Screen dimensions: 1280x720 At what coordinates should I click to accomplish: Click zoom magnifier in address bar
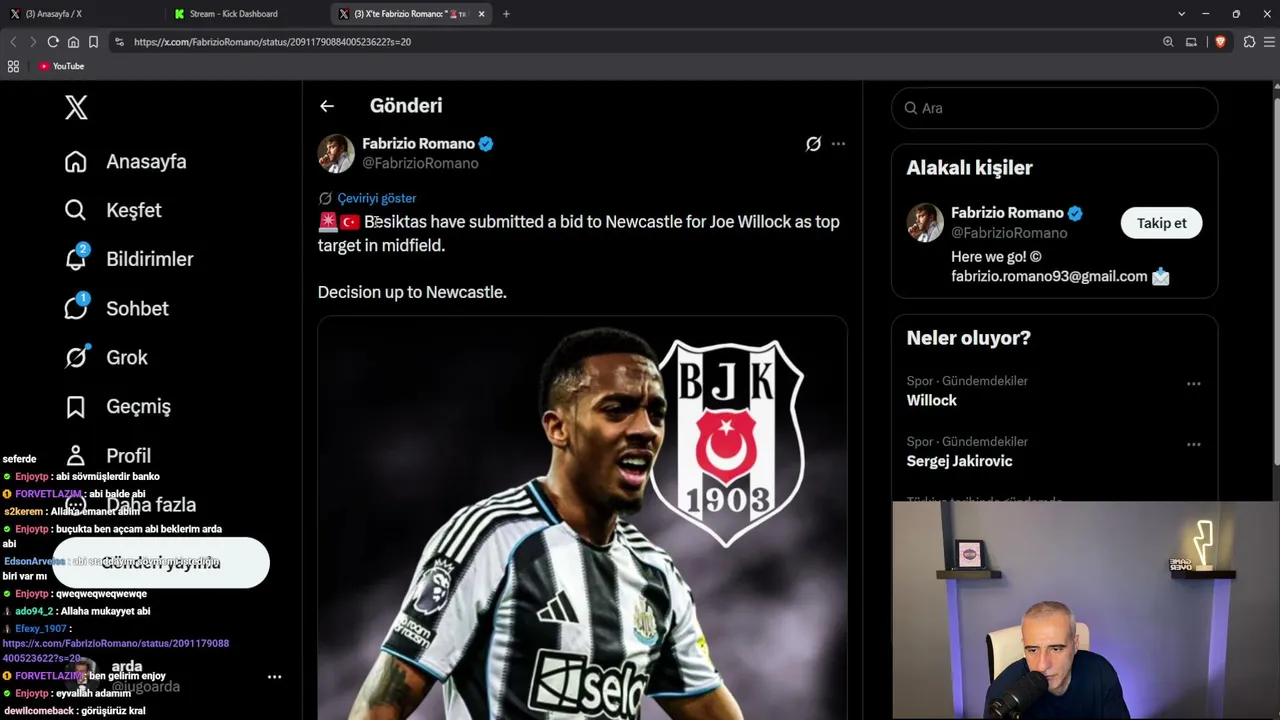pos(1168,42)
